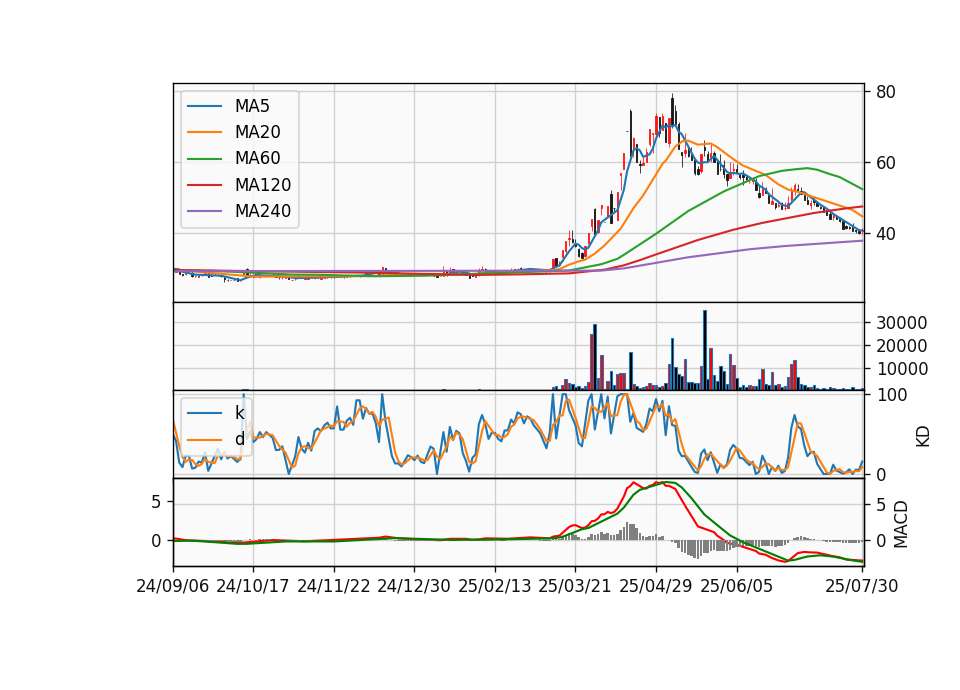Click the red MA120 legend line
Image resolution: width=960 pixels, height=690 pixels.
(204, 185)
